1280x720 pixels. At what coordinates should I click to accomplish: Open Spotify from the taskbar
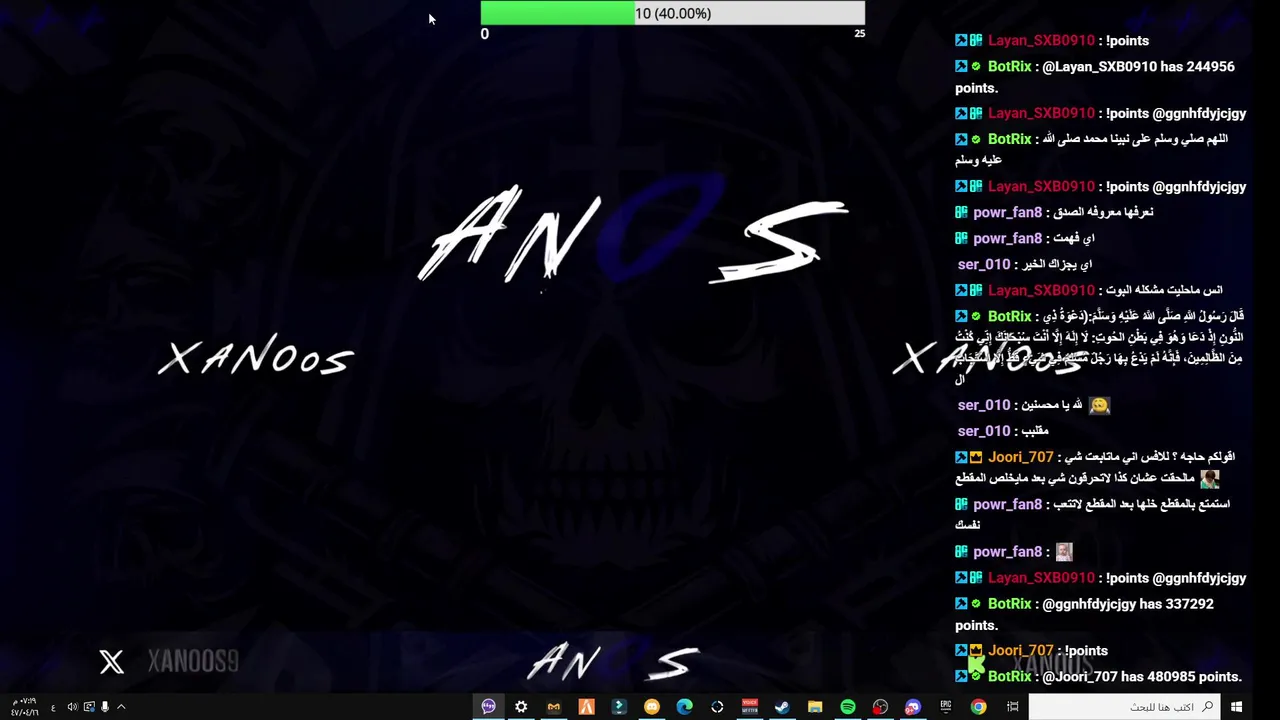848,707
